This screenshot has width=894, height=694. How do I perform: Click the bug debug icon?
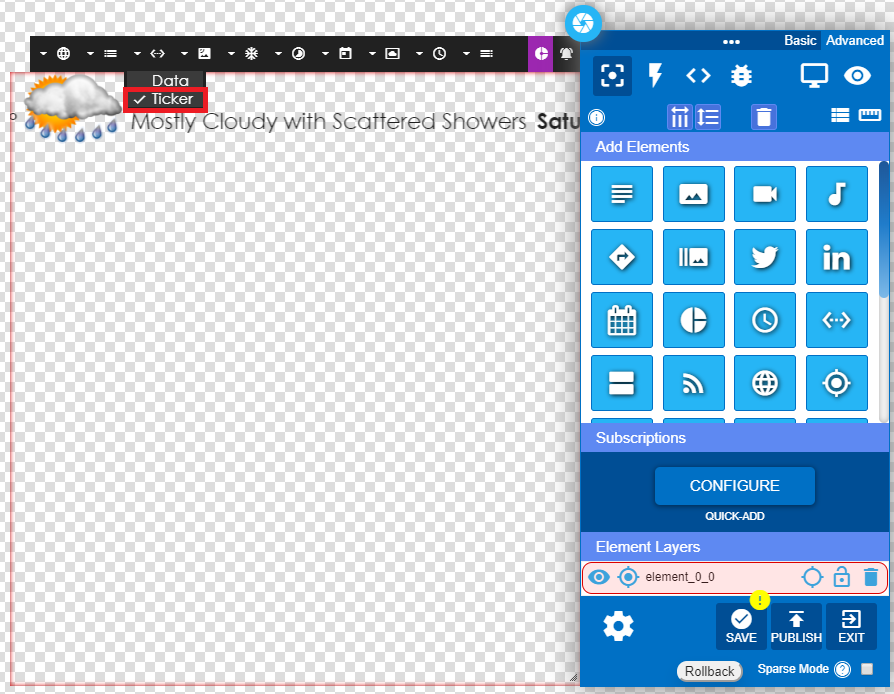tap(741, 76)
